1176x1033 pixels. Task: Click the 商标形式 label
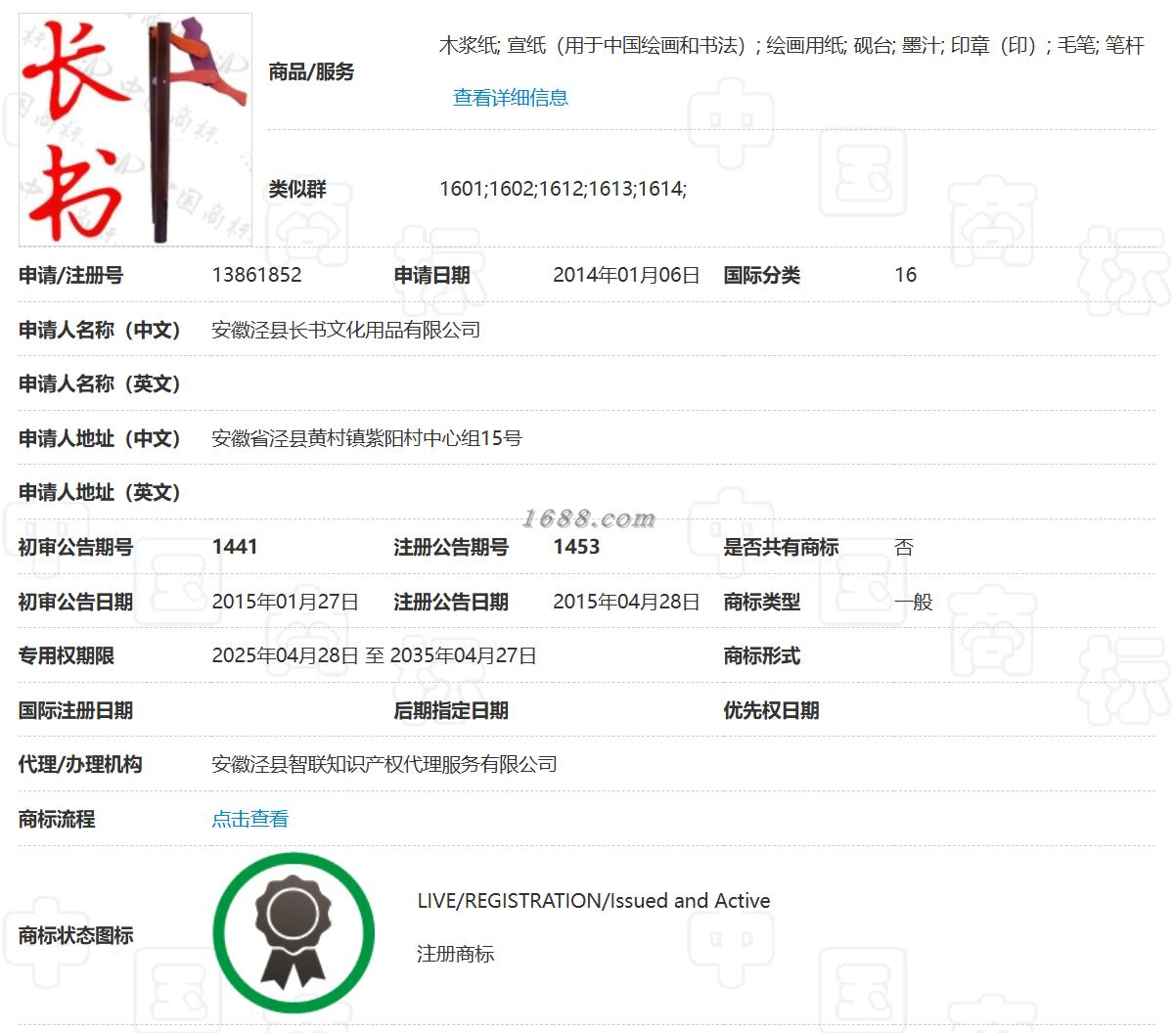coord(762,655)
